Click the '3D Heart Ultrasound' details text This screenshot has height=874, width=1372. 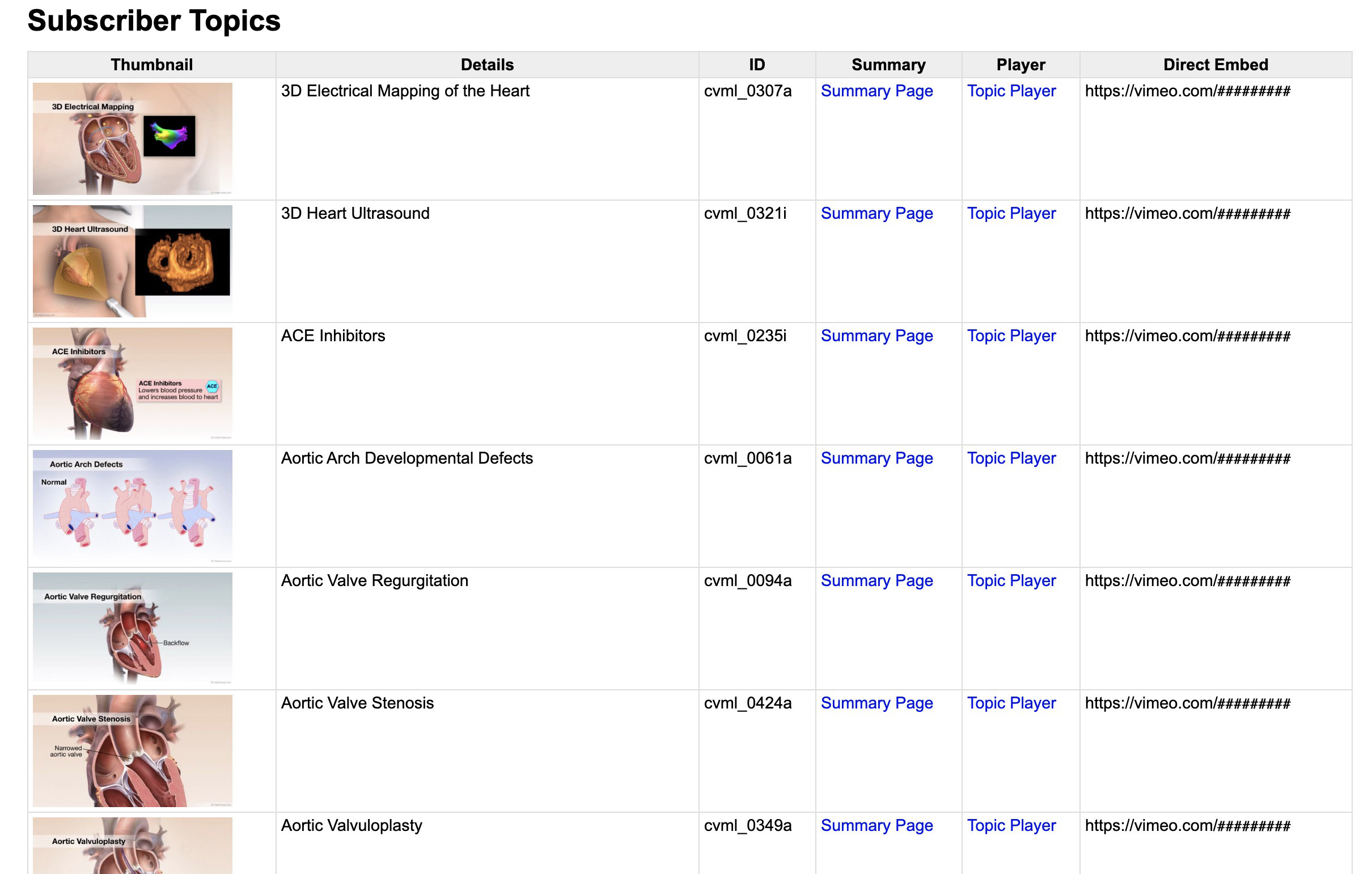[x=355, y=214]
